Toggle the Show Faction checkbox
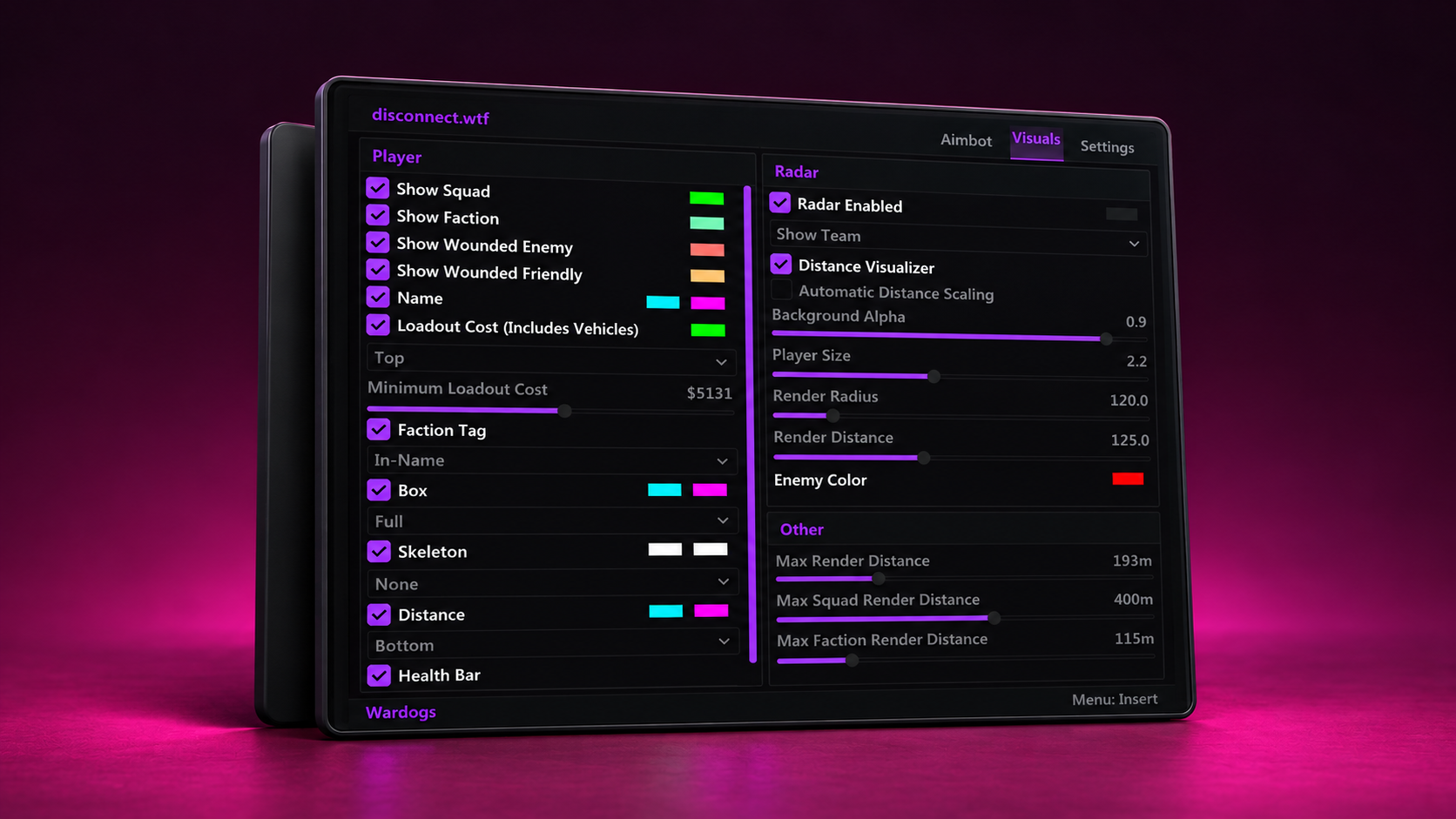This screenshot has width=1456, height=819. 377,215
